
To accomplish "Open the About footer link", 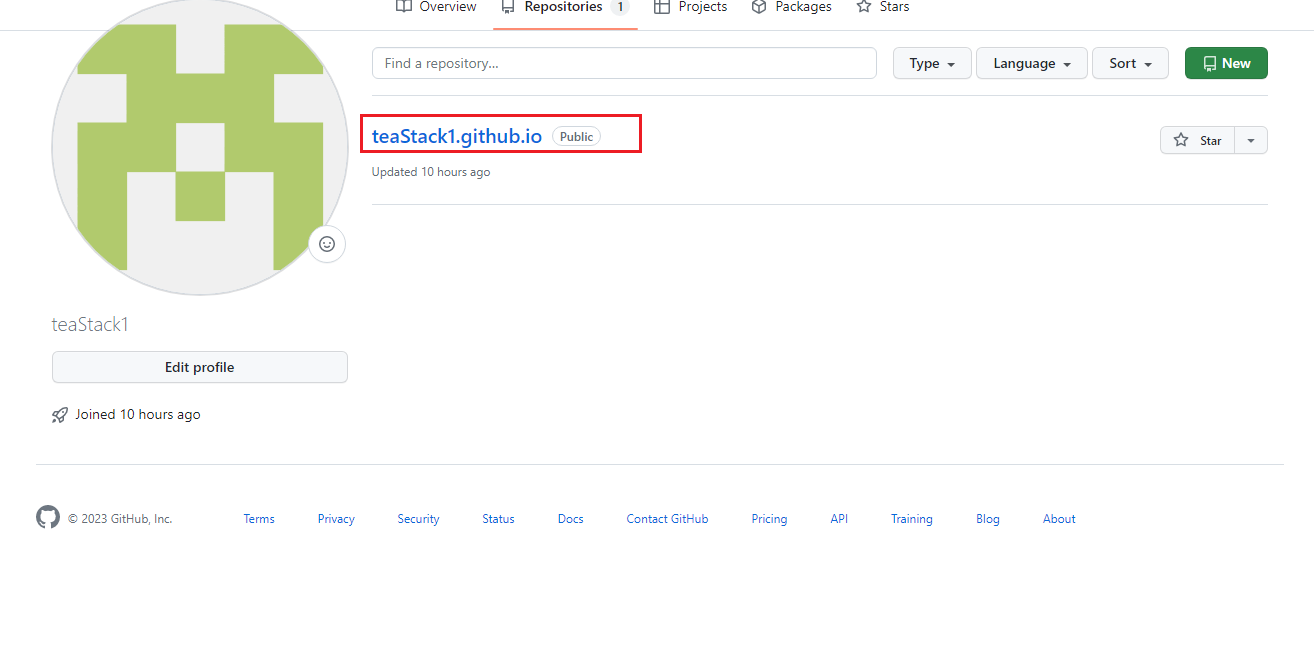I will [1059, 519].
